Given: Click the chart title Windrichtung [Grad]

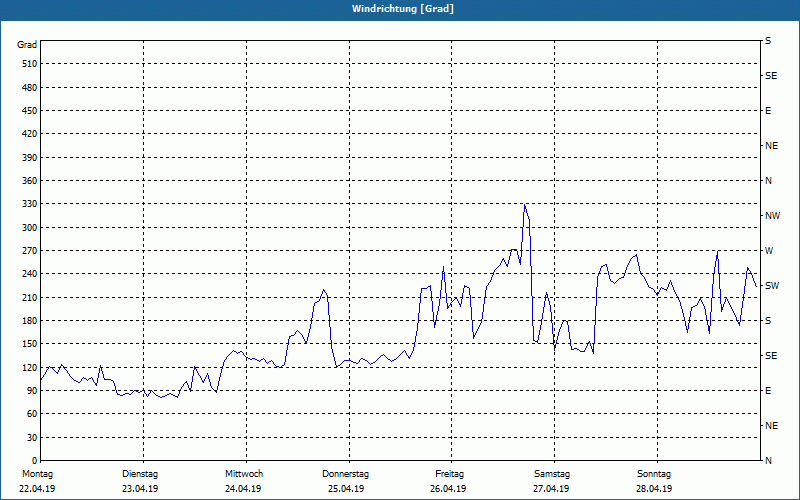Looking at the screenshot, I should click(x=403, y=9).
